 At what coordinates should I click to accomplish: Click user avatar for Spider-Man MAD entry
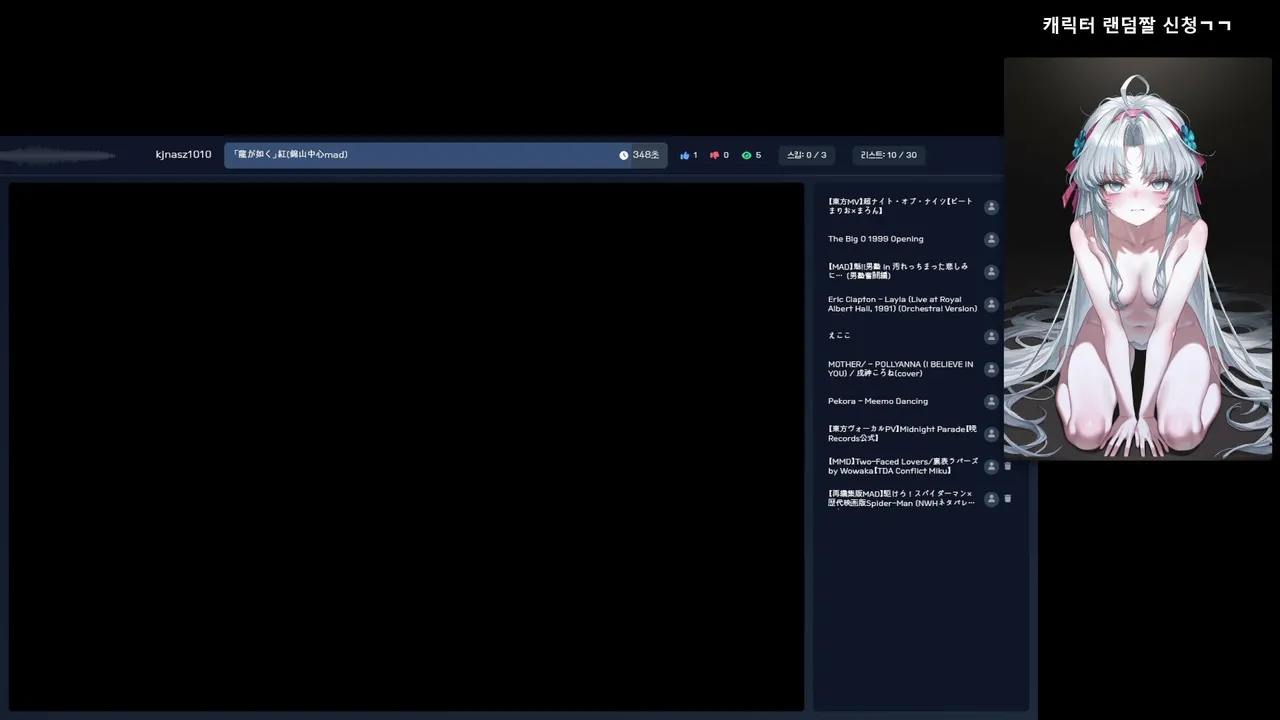(x=991, y=499)
